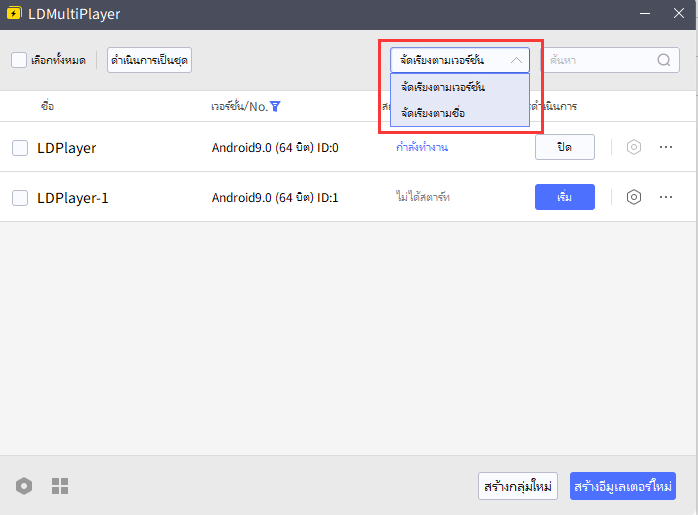Click the search (ค้นหา) input field
The image size is (698, 515).
point(610,60)
